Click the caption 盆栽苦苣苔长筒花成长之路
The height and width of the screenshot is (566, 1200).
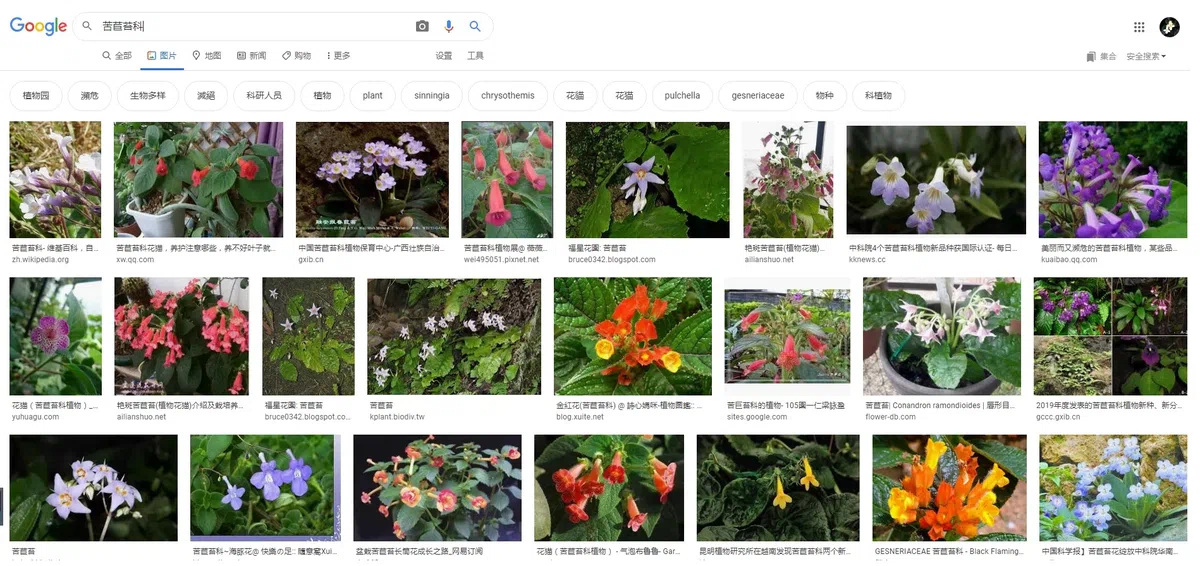419,551
